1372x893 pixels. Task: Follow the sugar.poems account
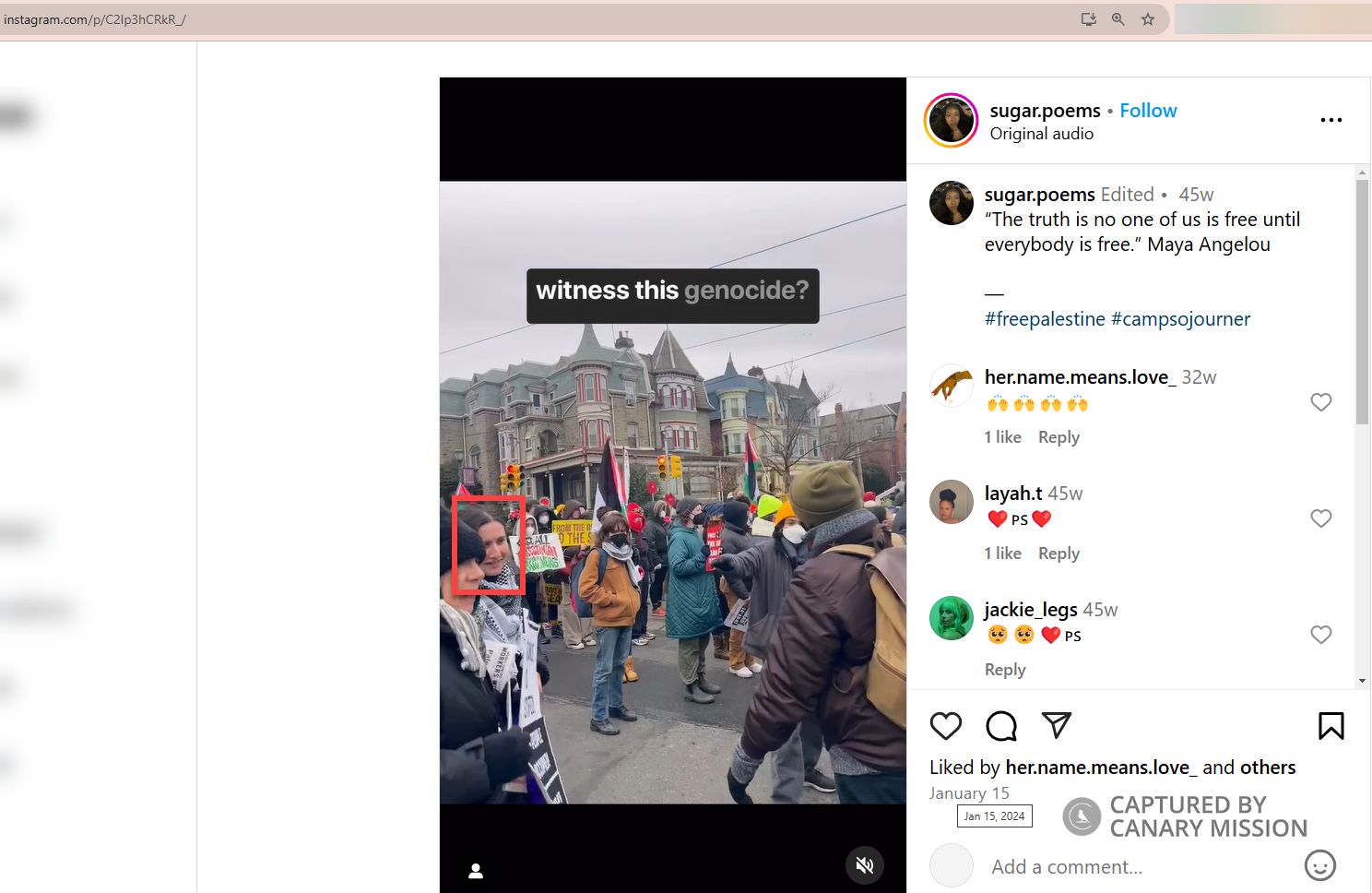click(1148, 111)
